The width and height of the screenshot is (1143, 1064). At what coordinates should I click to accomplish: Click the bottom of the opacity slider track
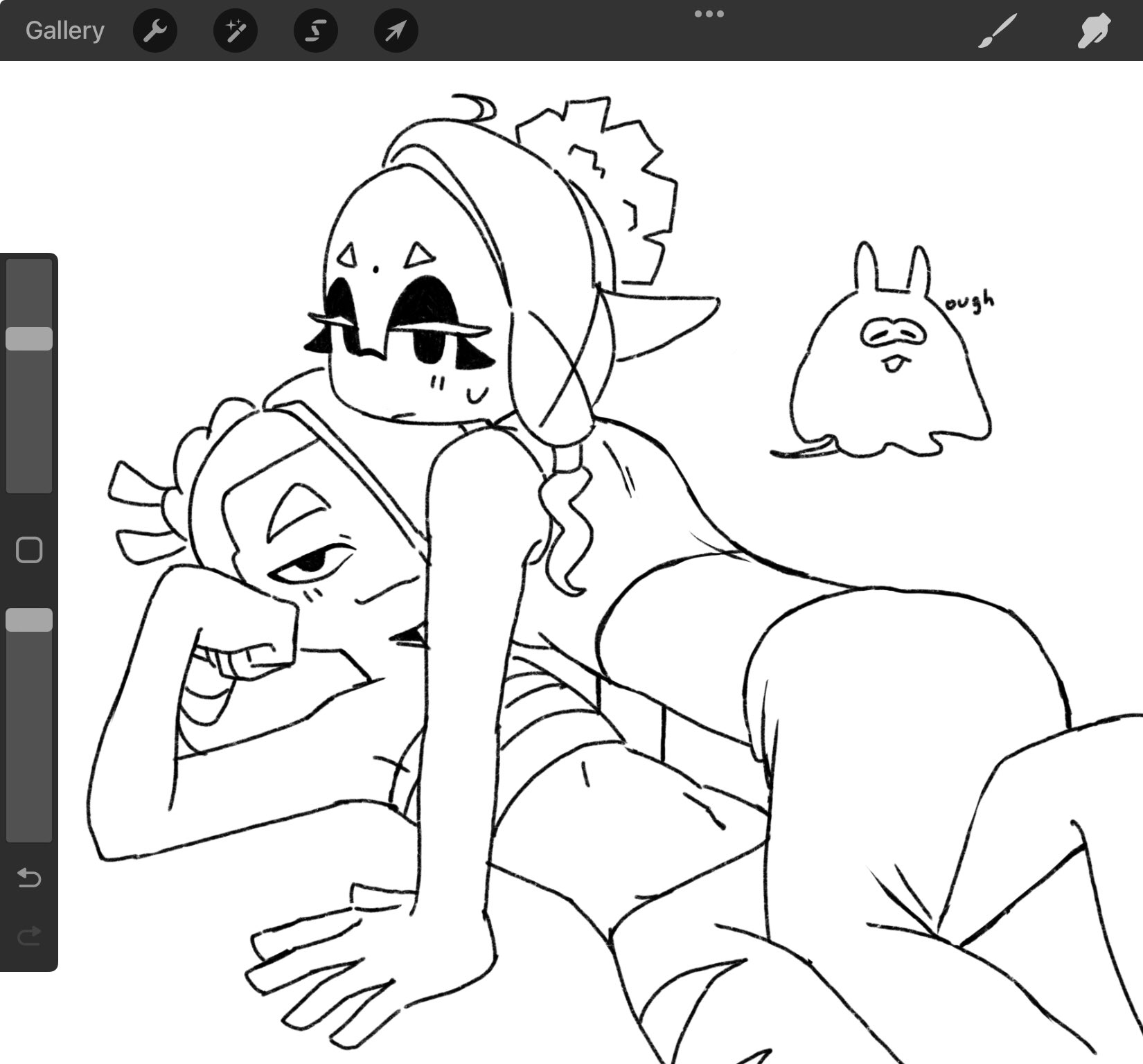pos(29,831)
